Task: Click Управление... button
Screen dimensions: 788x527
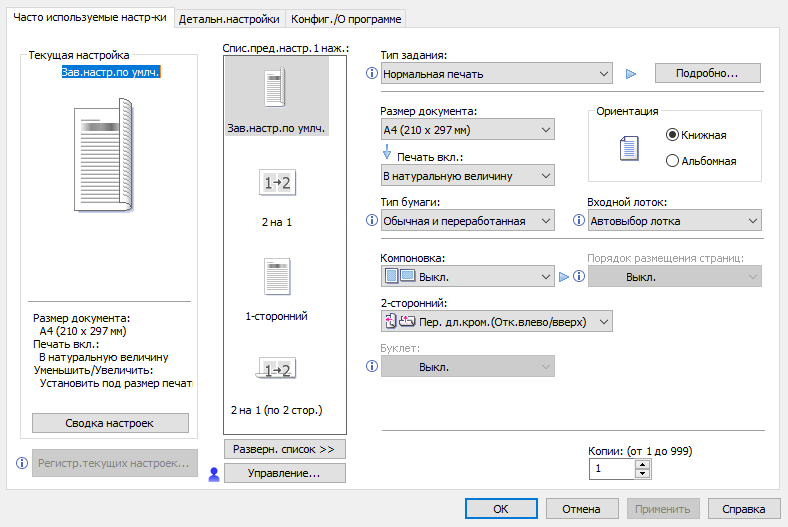Action: click(x=284, y=473)
